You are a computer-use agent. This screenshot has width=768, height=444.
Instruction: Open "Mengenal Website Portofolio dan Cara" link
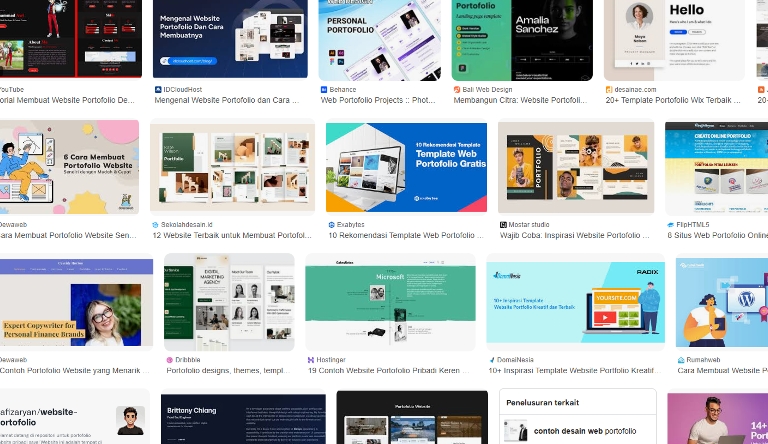230,101
